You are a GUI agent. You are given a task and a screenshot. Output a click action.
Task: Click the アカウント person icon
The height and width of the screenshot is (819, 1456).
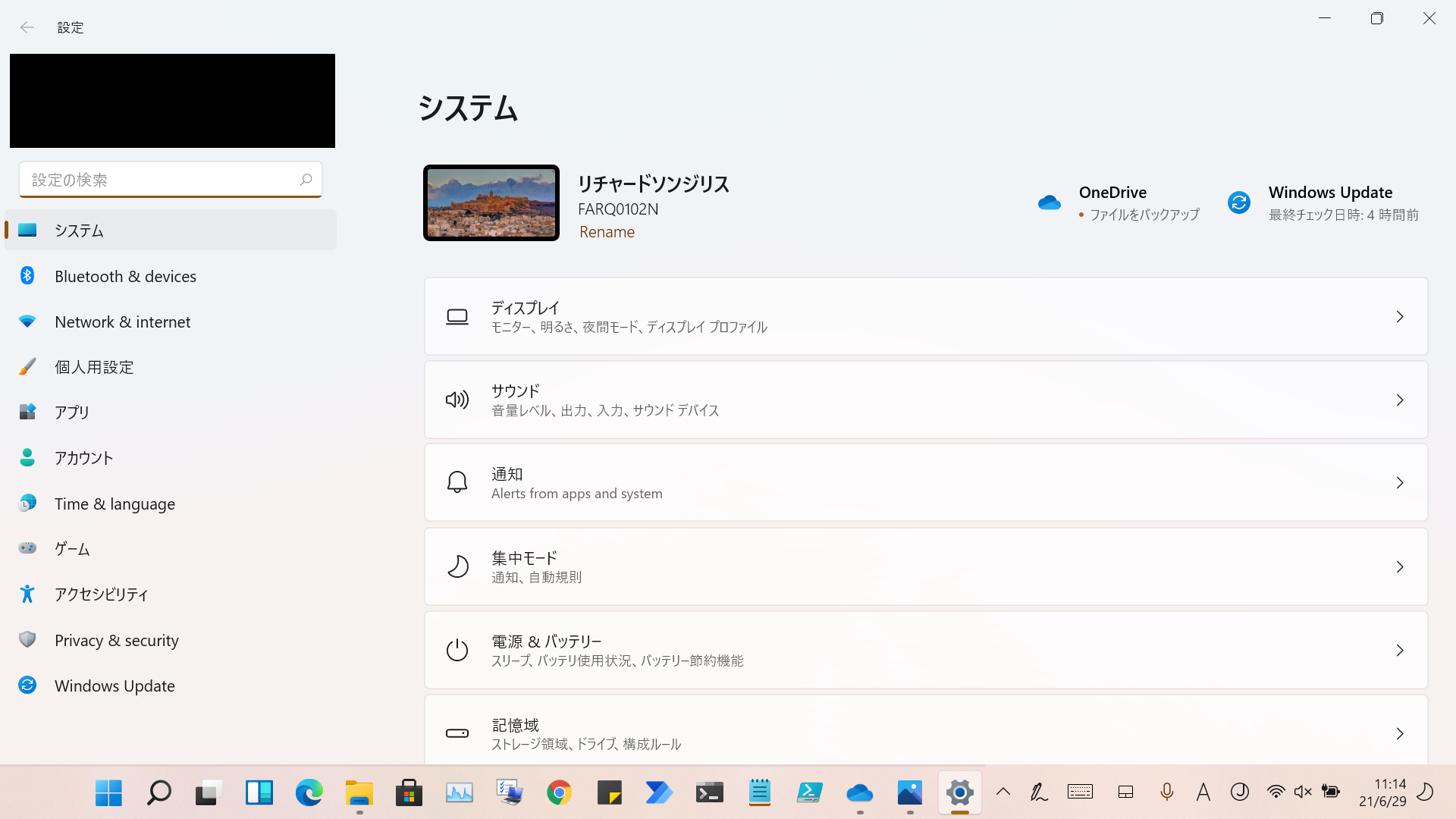pyautogui.click(x=27, y=457)
